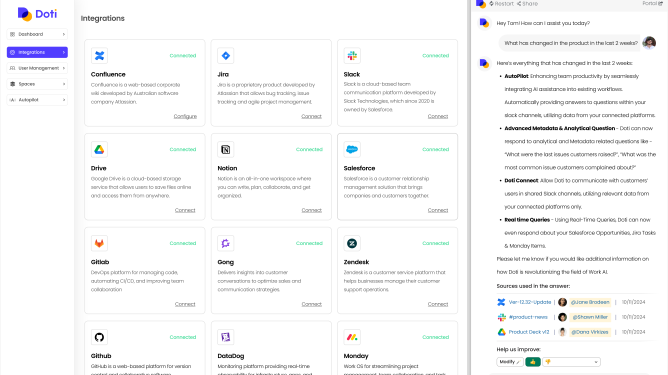
Task: Click the Jira integration icon
Action: pyautogui.click(x=226, y=55)
